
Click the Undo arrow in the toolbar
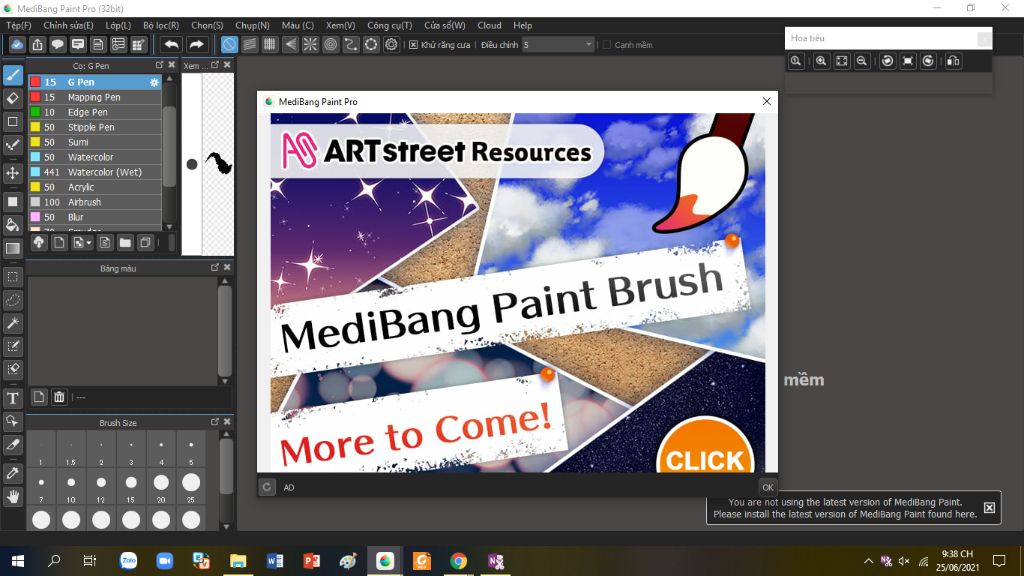pyautogui.click(x=171, y=44)
